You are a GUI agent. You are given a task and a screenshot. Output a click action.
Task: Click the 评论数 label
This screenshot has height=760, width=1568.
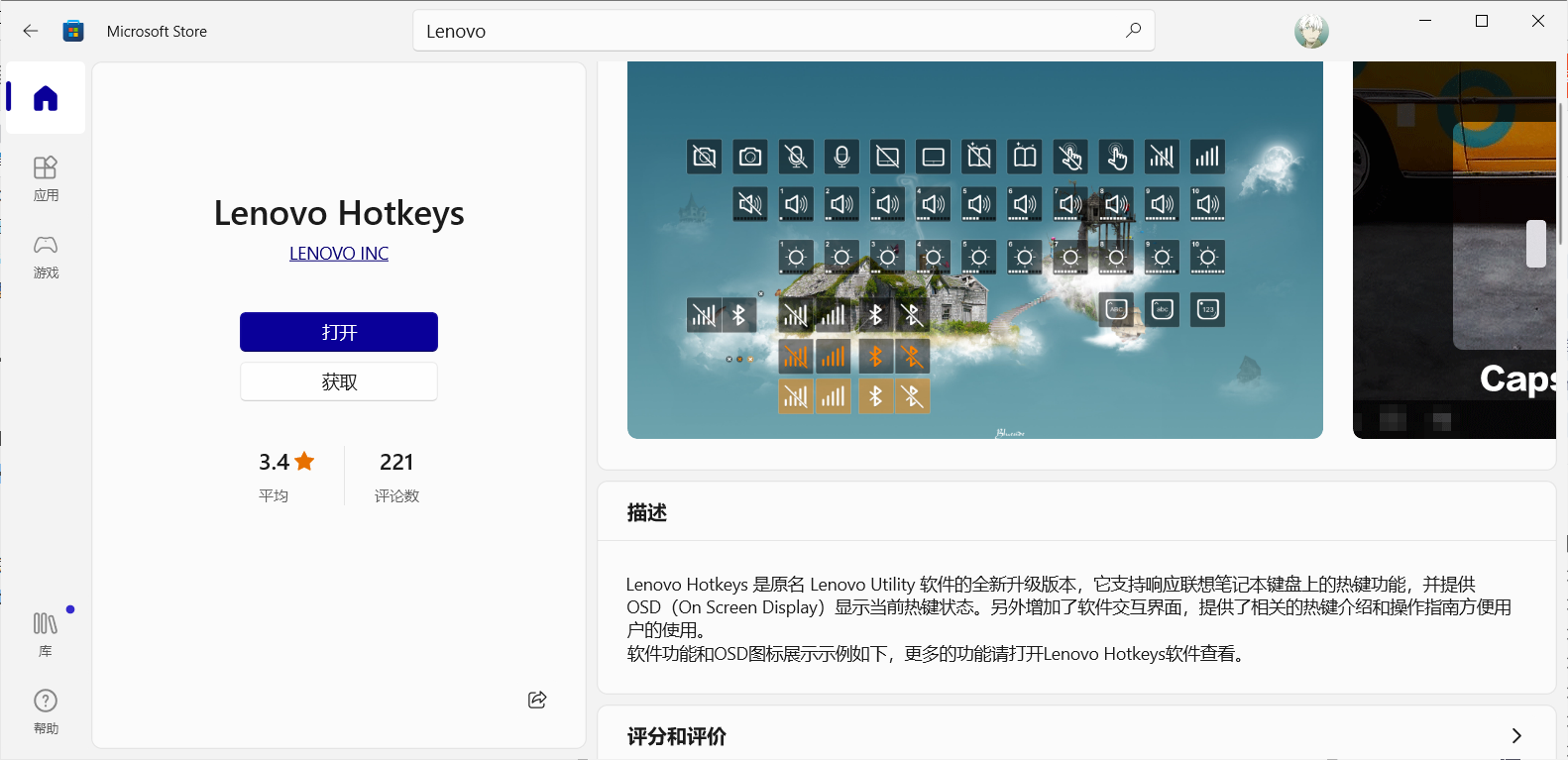[396, 495]
